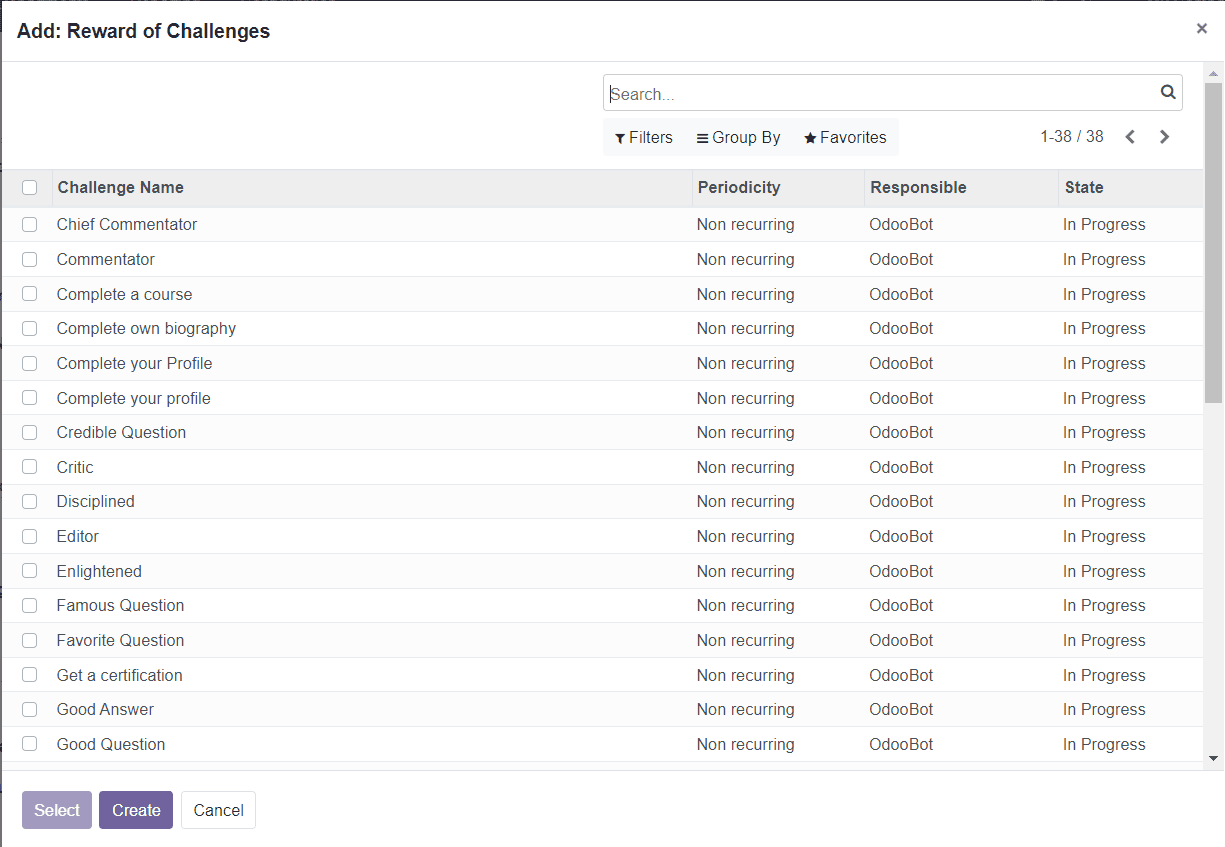The height and width of the screenshot is (847, 1225).
Task: Tick the checkbox for Critic
Action: click(29, 467)
